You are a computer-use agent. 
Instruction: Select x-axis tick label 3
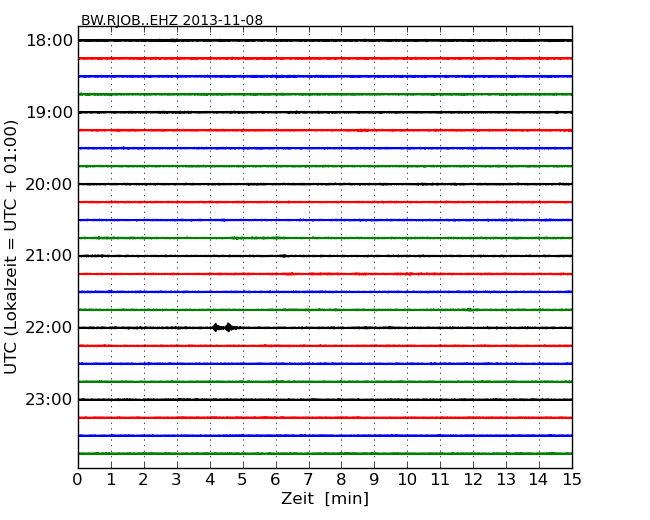pos(177,479)
